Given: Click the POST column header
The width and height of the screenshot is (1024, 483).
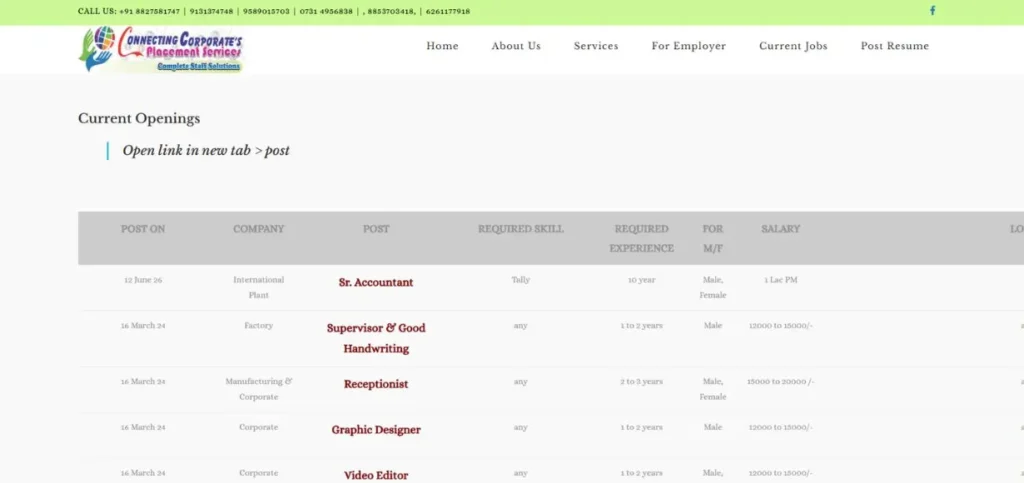Looking at the screenshot, I should 376,229.
